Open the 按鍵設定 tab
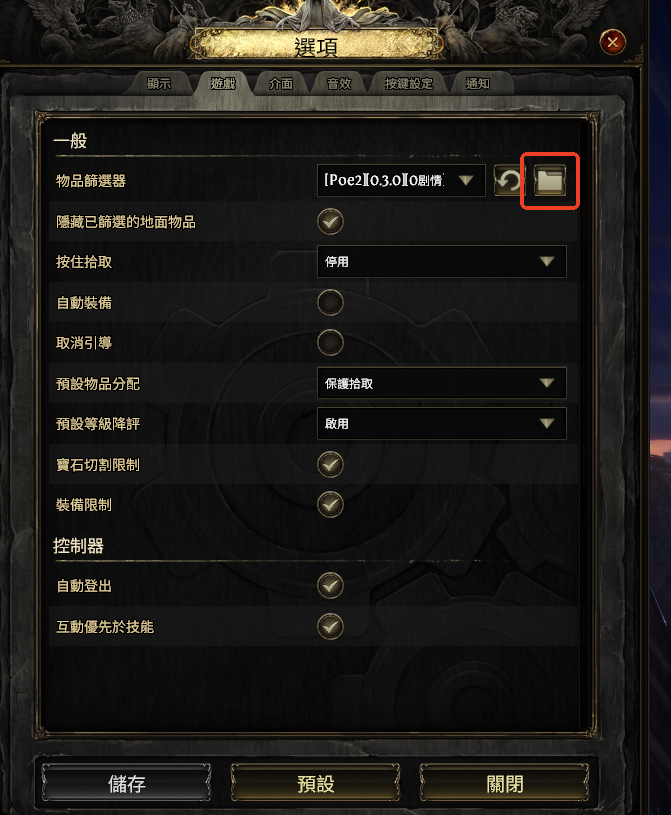This screenshot has height=815, width=671. click(409, 84)
